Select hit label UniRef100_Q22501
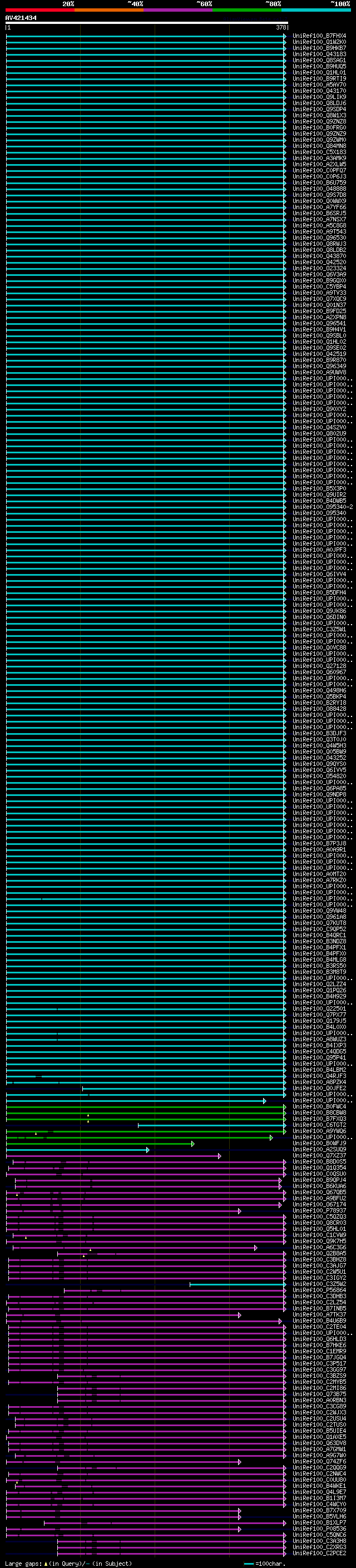The image size is (356, 1568). 319,1008
